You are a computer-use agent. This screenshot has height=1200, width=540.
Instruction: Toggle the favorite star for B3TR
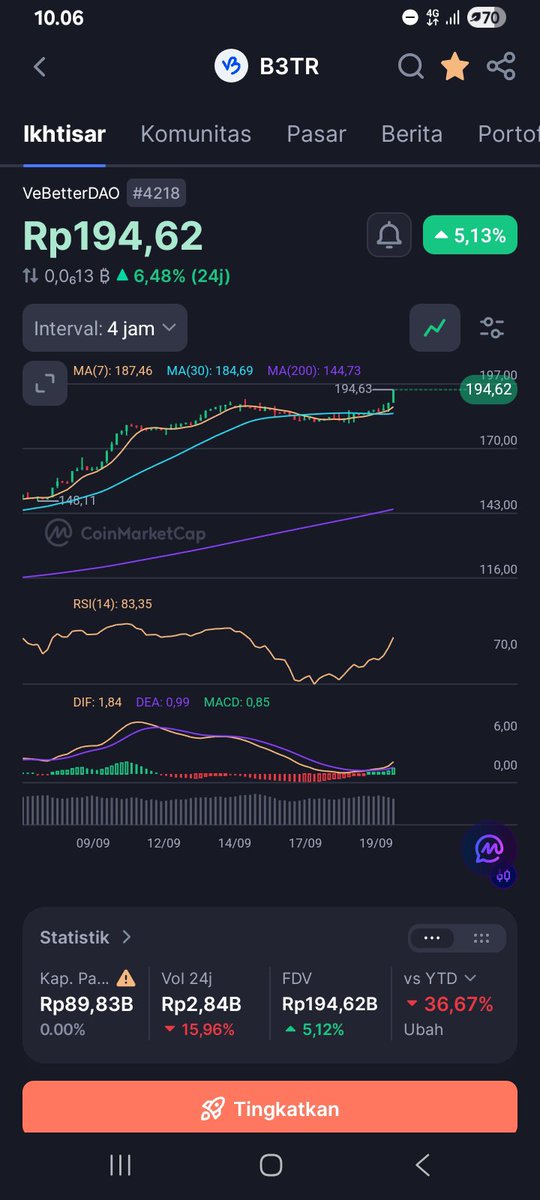pyautogui.click(x=455, y=67)
